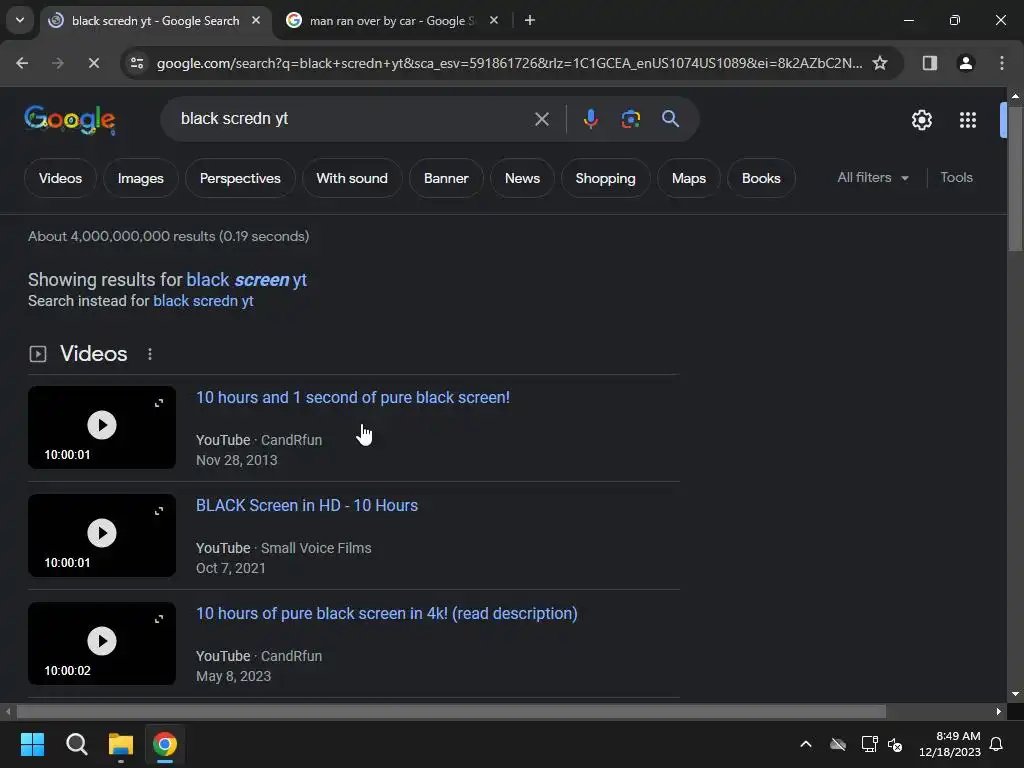Close the 'man ran over by car' tab
Viewport: 1024px width, 768px height.
pos(494,20)
